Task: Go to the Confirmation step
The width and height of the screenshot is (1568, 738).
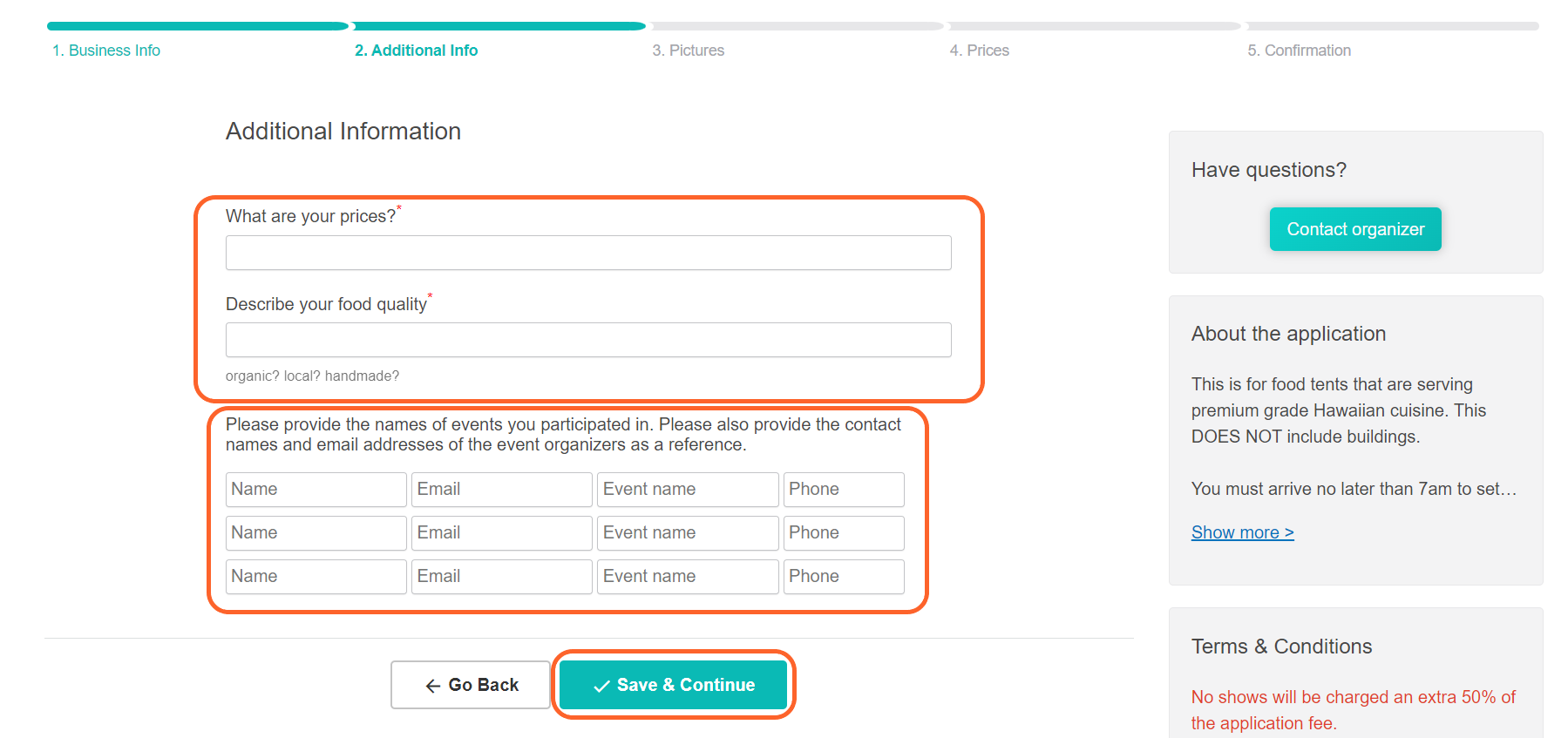Action: click(1299, 50)
